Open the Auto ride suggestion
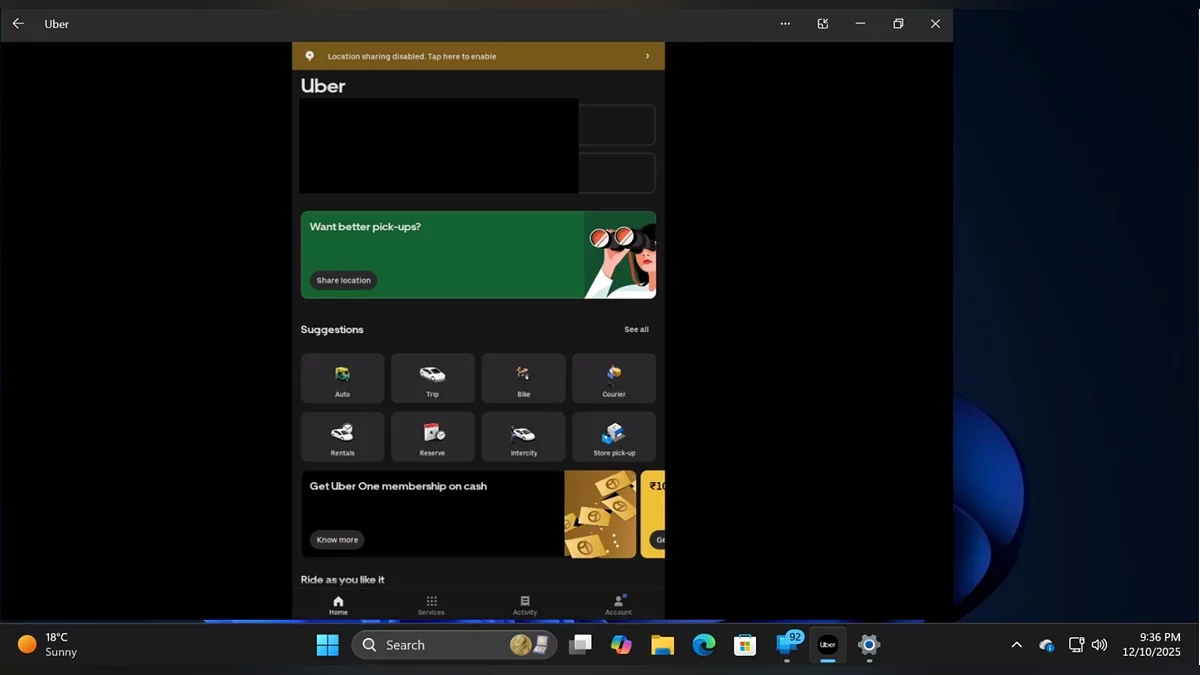The width and height of the screenshot is (1200, 675). [342, 378]
